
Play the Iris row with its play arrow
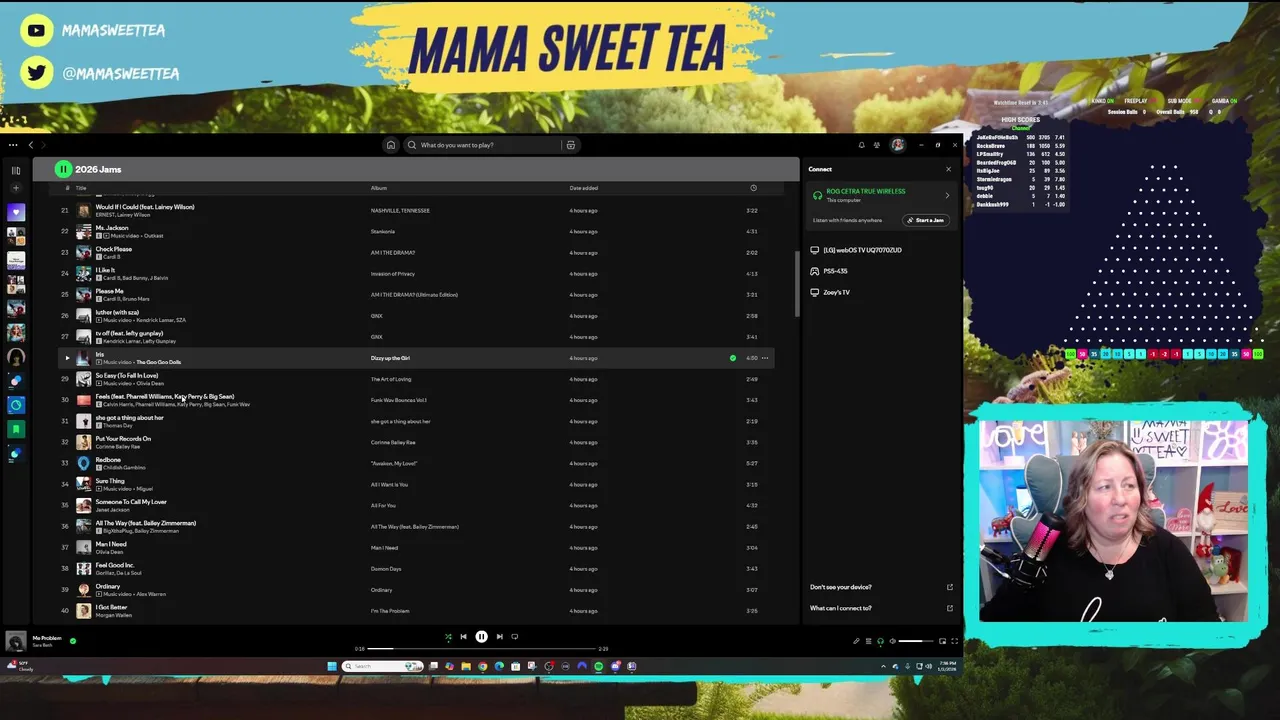click(67, 358)
